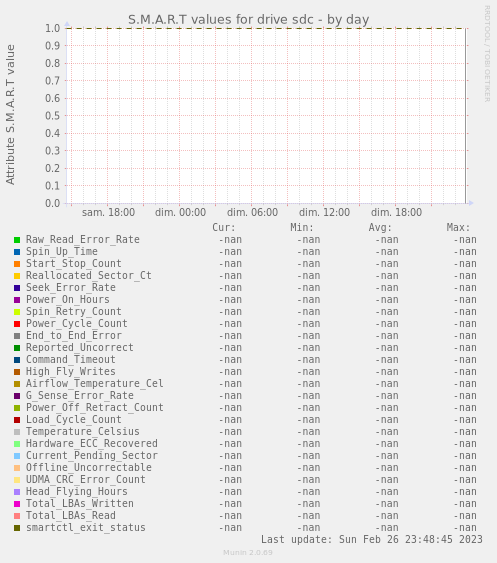Screen dimensions: 497x563
Task: Click the Spin_Retry_Count legend label
Action: [74, 312]
